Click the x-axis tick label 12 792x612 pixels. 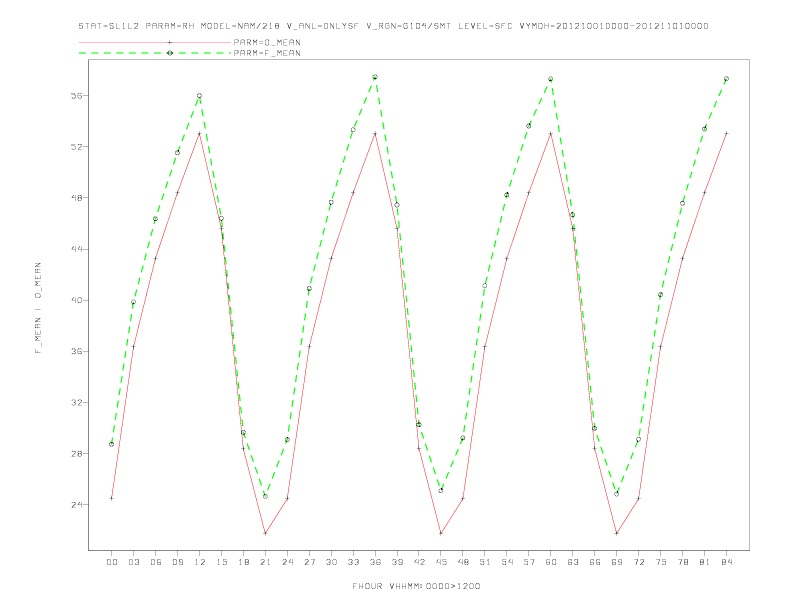200,562
